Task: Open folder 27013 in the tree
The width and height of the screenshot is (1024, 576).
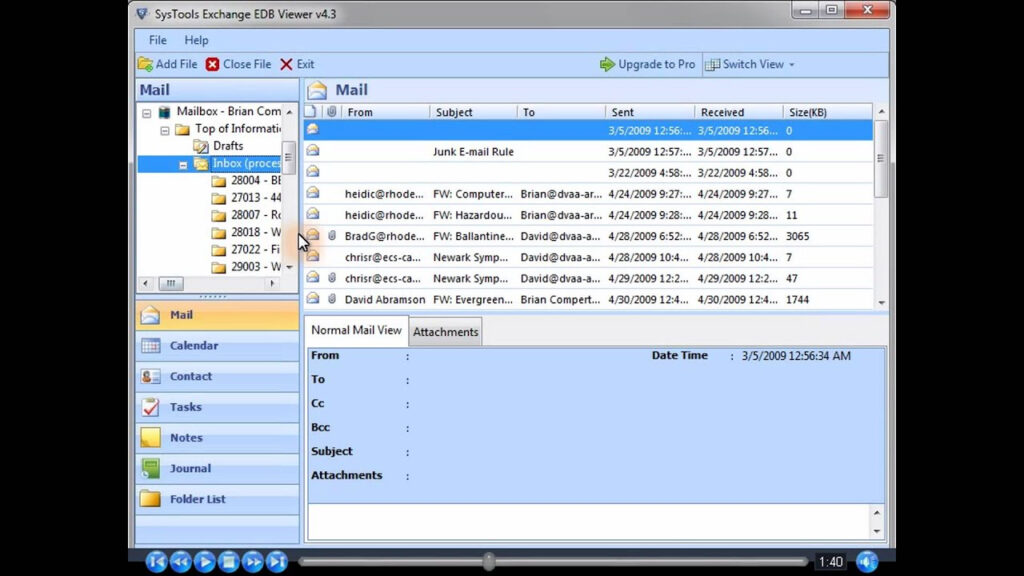Action: point(255,197)
